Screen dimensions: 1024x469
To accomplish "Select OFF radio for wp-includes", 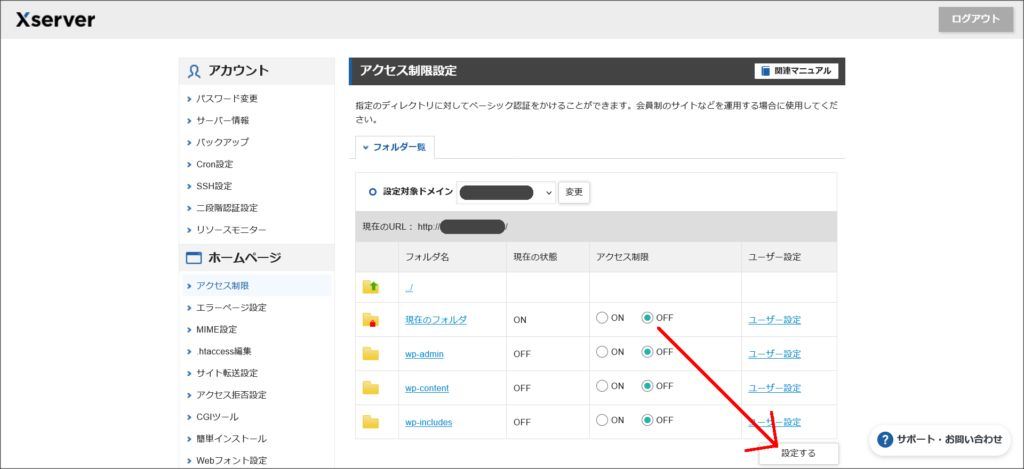I will [648, 419].
